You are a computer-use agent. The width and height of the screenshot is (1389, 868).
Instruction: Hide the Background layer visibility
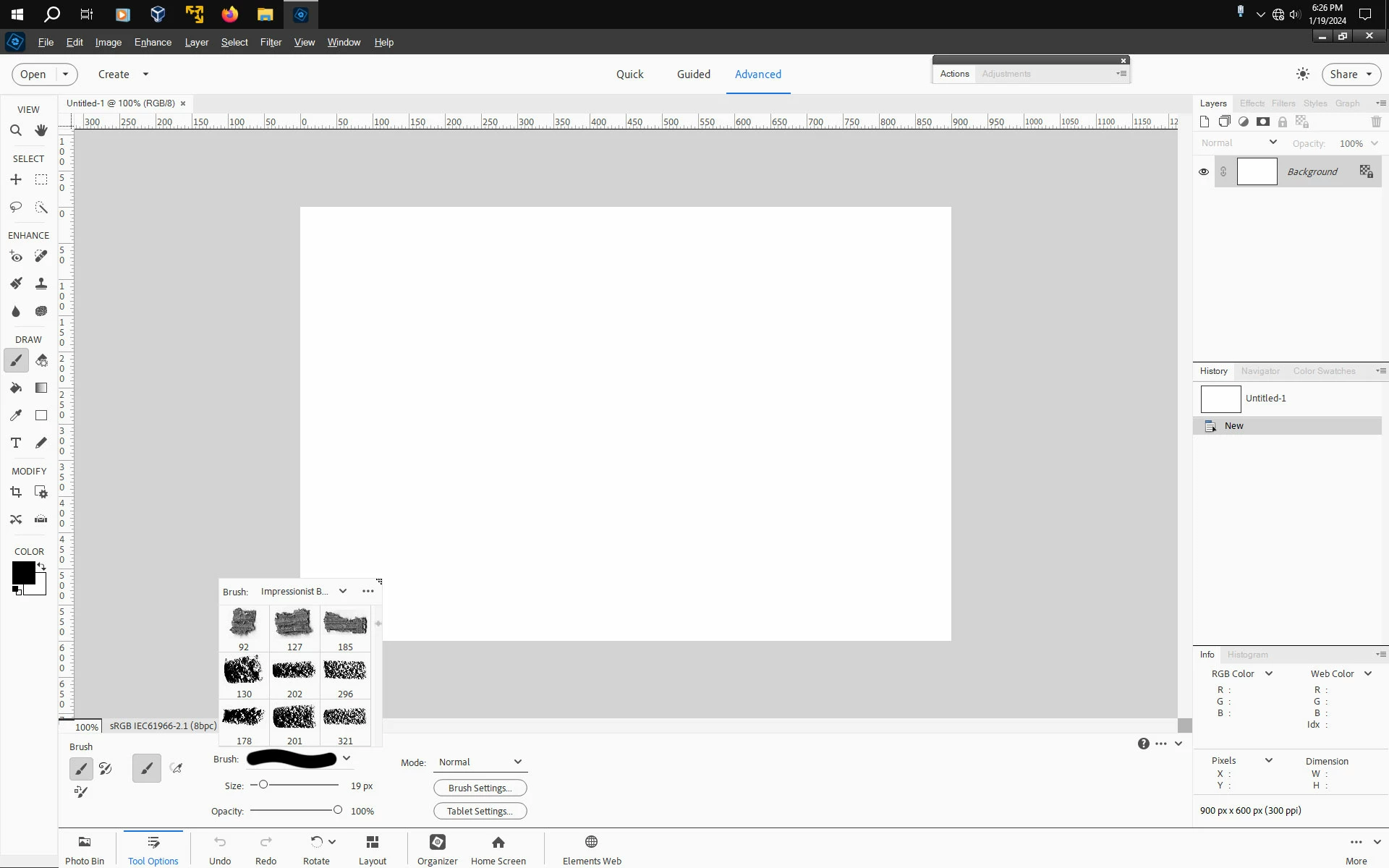coord(1203,172)
